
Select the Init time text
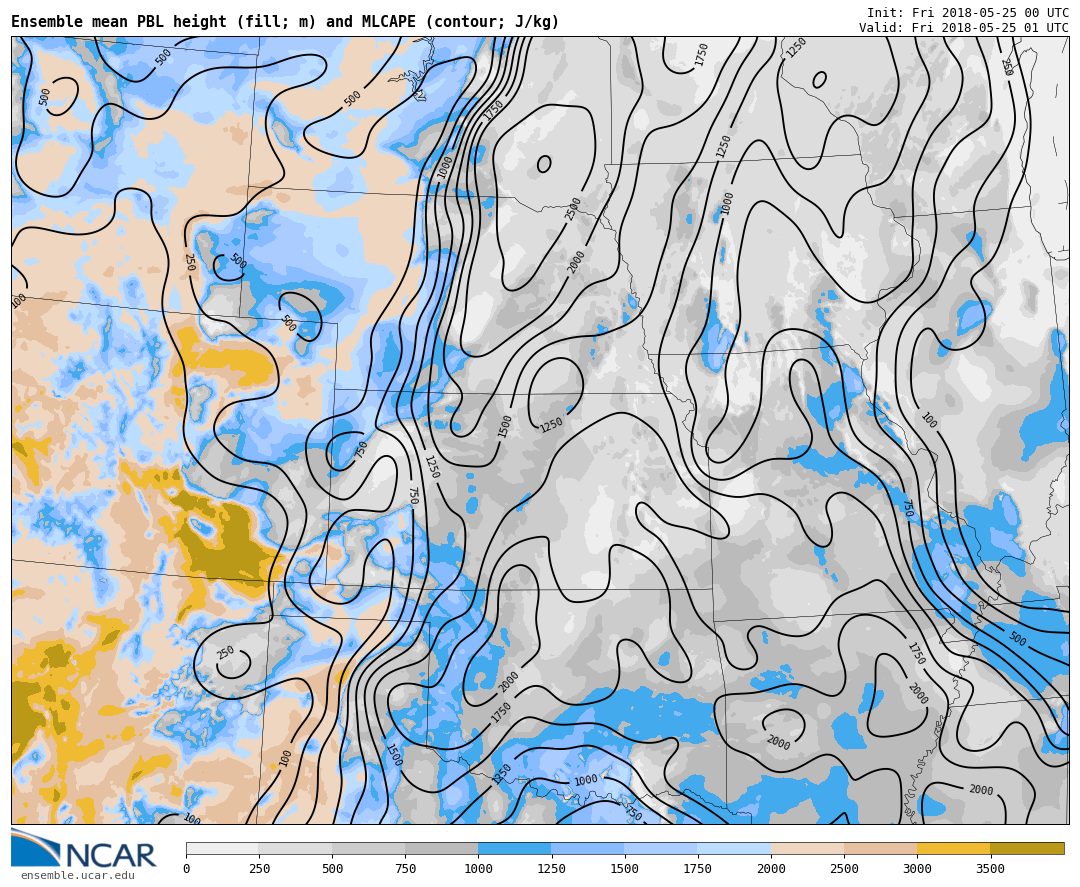967,13
